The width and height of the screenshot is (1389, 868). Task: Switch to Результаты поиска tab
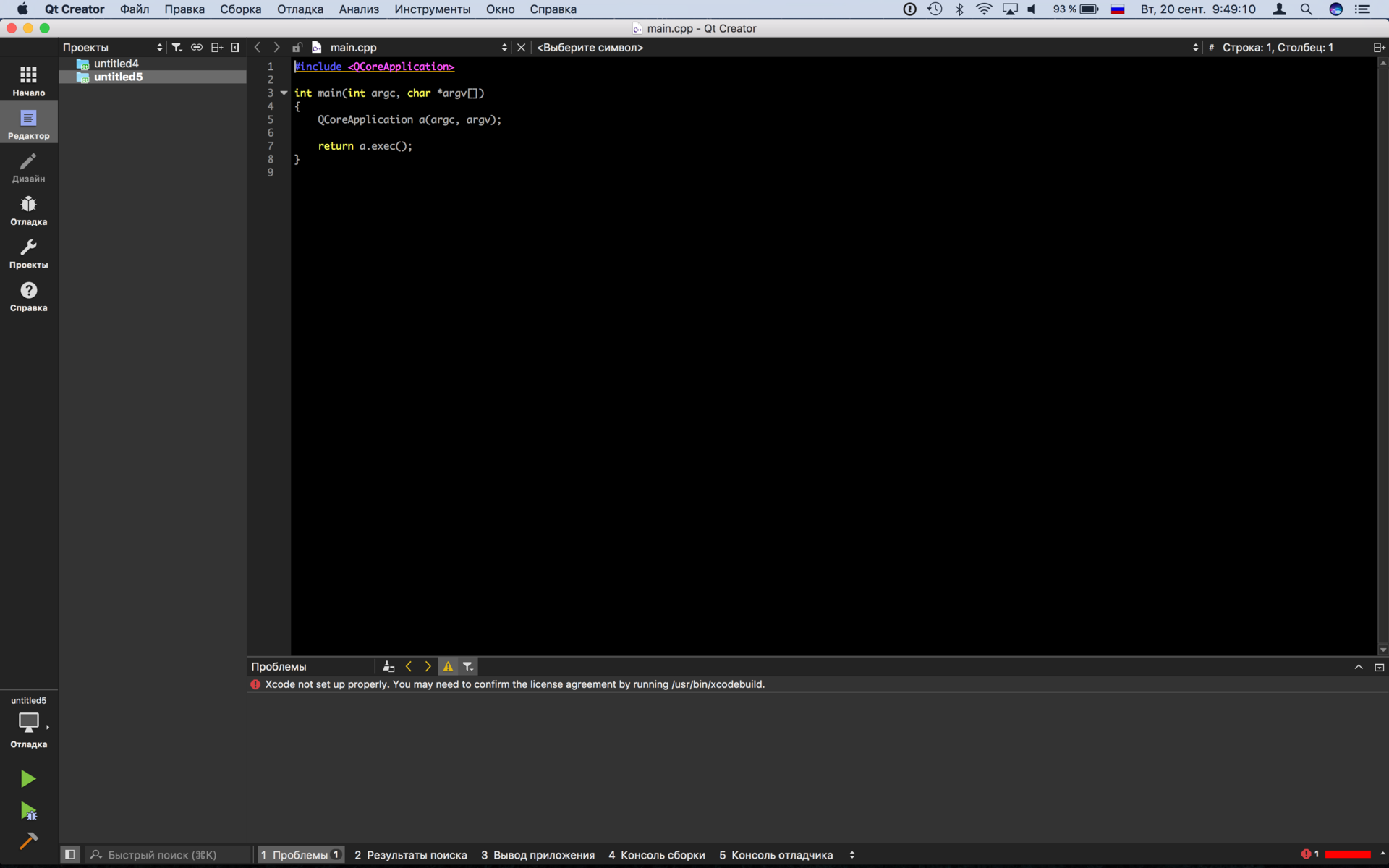pyautogui.click(x=410, y=854)
